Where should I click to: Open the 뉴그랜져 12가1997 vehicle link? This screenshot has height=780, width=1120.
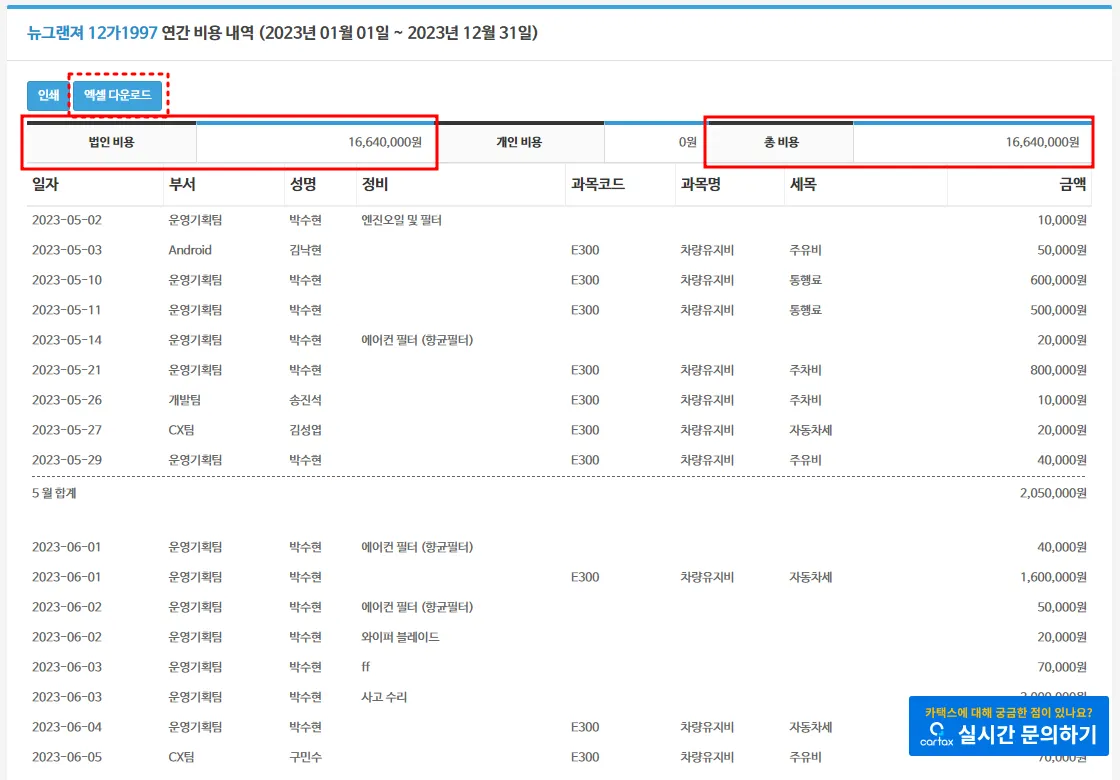click(92, 33)
